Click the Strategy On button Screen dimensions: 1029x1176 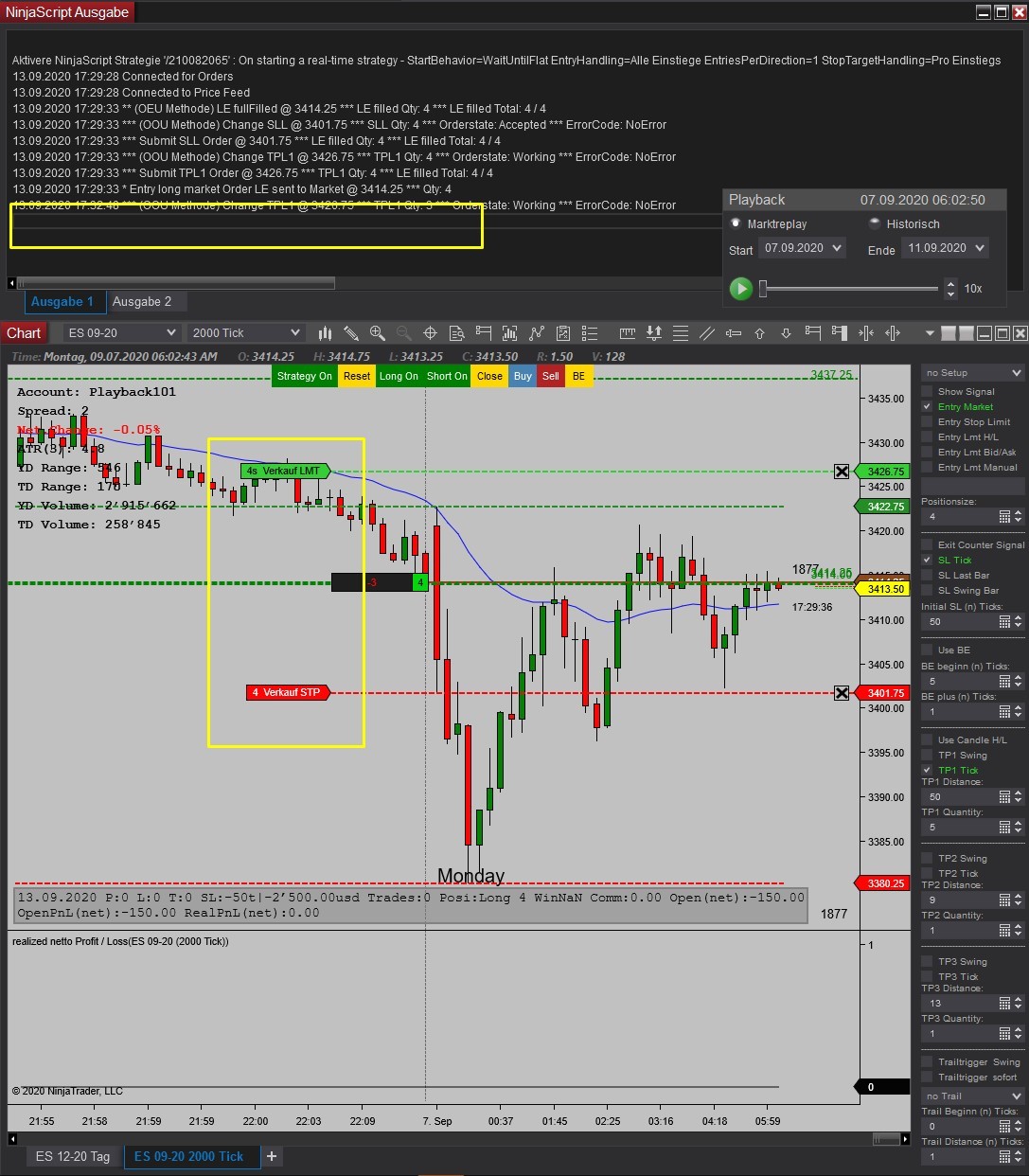(305, 376)
